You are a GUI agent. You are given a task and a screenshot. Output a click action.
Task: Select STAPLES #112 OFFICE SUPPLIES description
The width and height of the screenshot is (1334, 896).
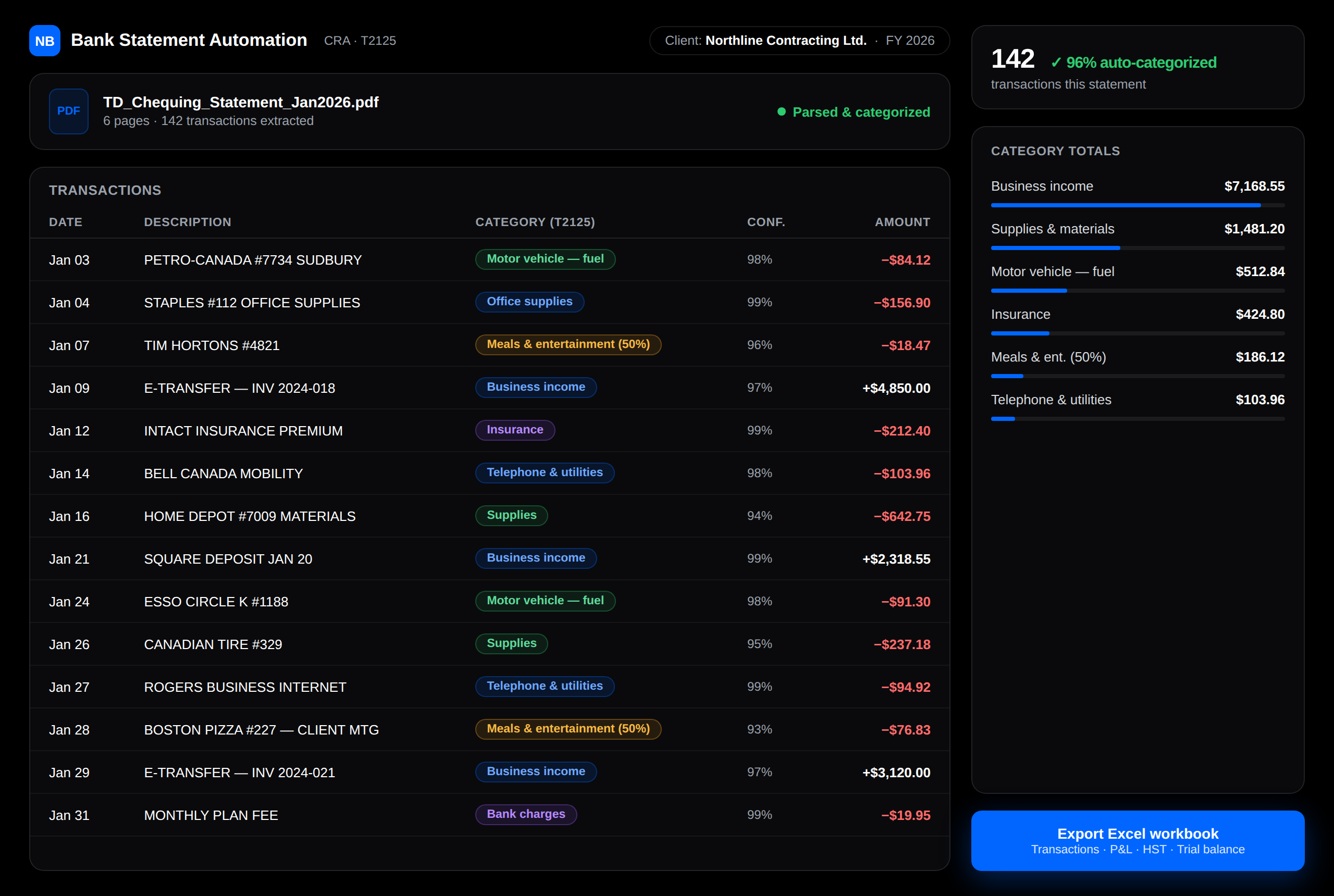[252, 303]
